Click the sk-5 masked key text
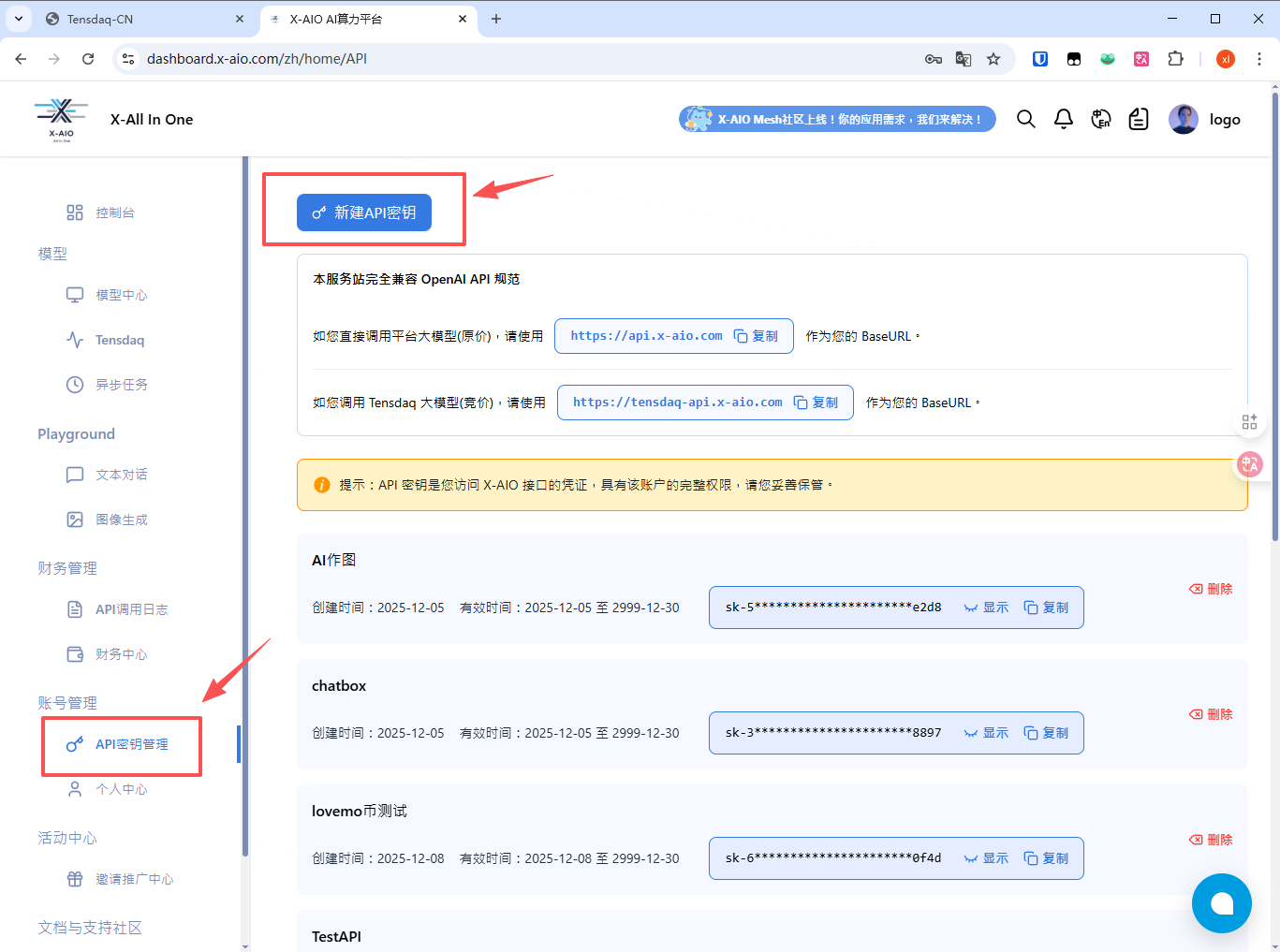Screen dimensions: 1280x952 833,608
